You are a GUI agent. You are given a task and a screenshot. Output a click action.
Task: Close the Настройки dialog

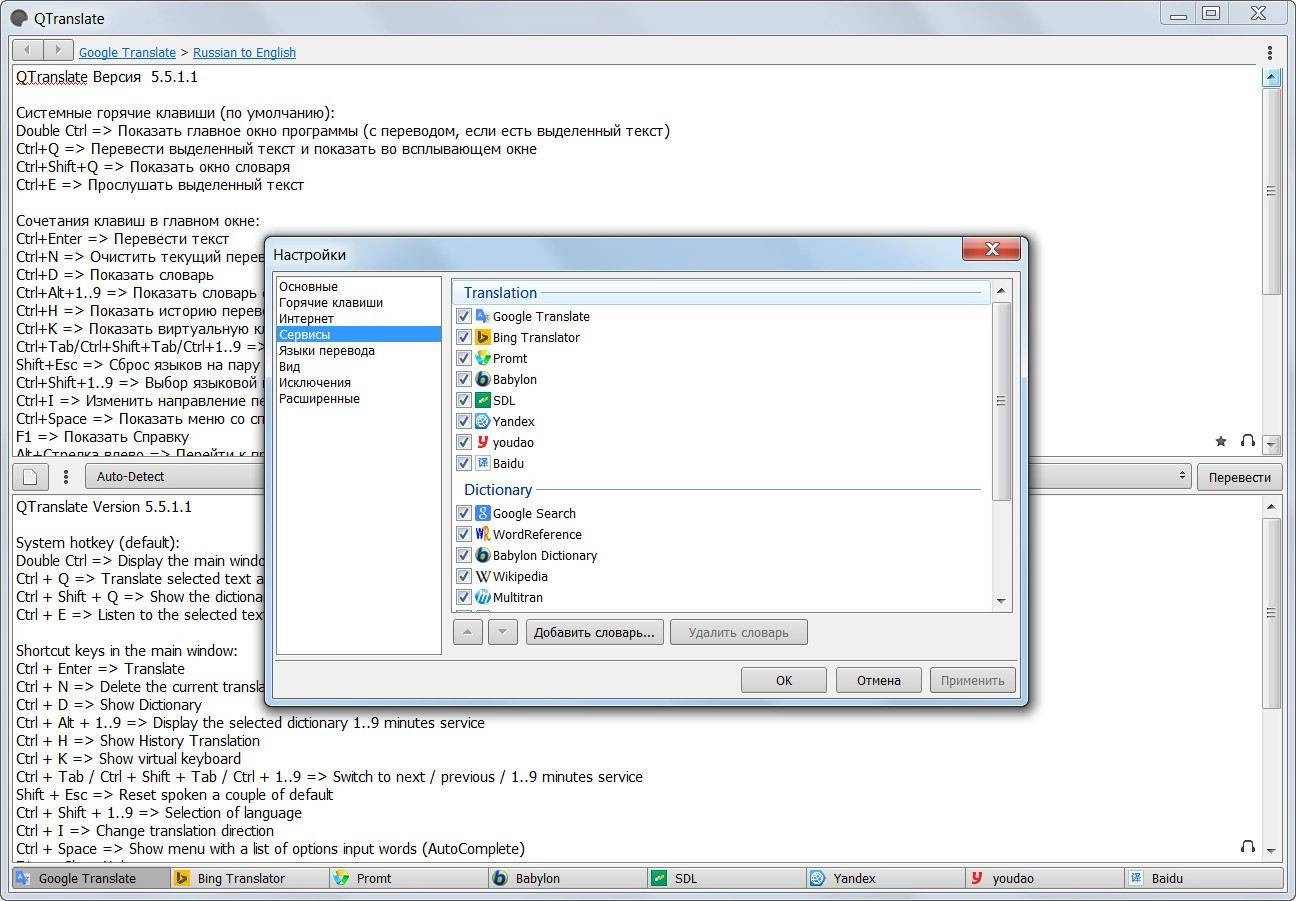point(991,249)
